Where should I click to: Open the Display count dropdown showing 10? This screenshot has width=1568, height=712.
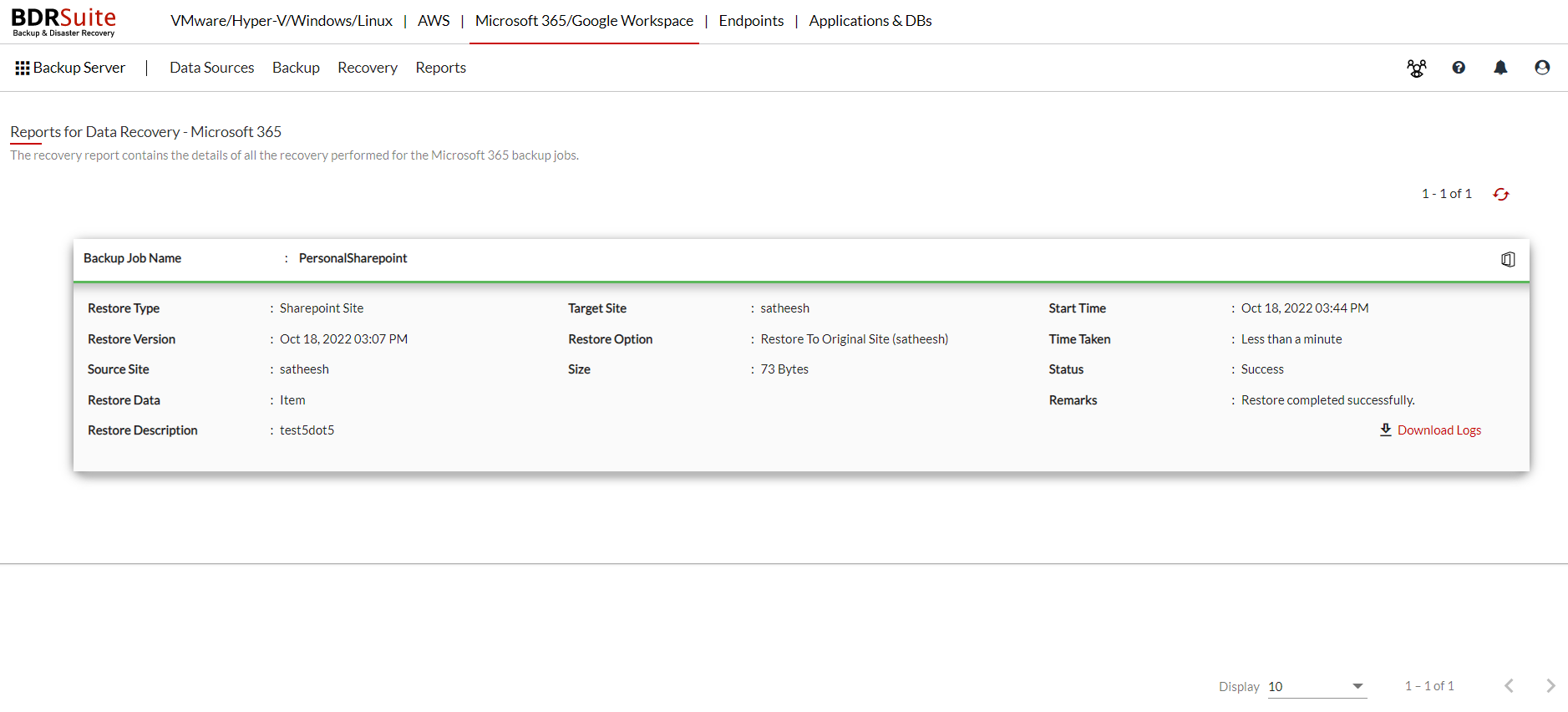[1317, 687]
